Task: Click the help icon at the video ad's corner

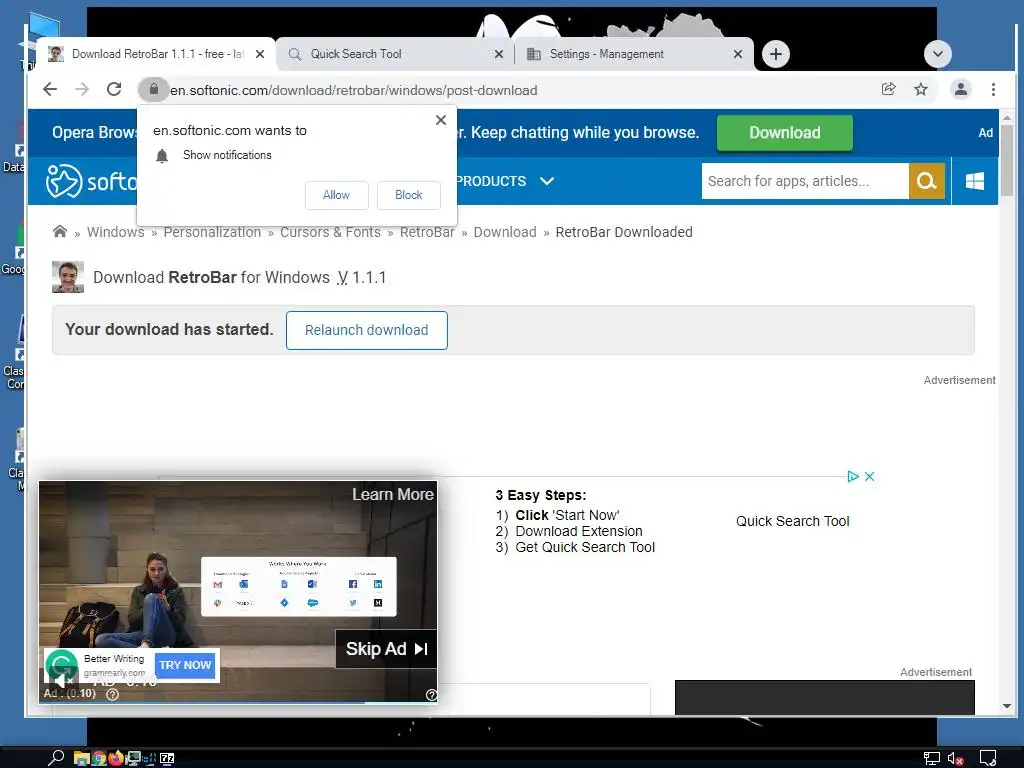Action: [x=431, y=695]
